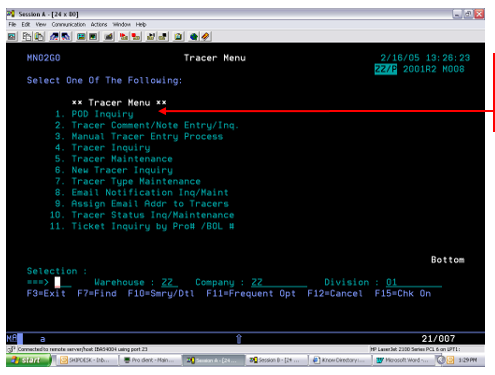Click the highlighted 22/P indicator
Image resolution: width=495 pixels, height=375 pixels.
click(x=386, y=69)
